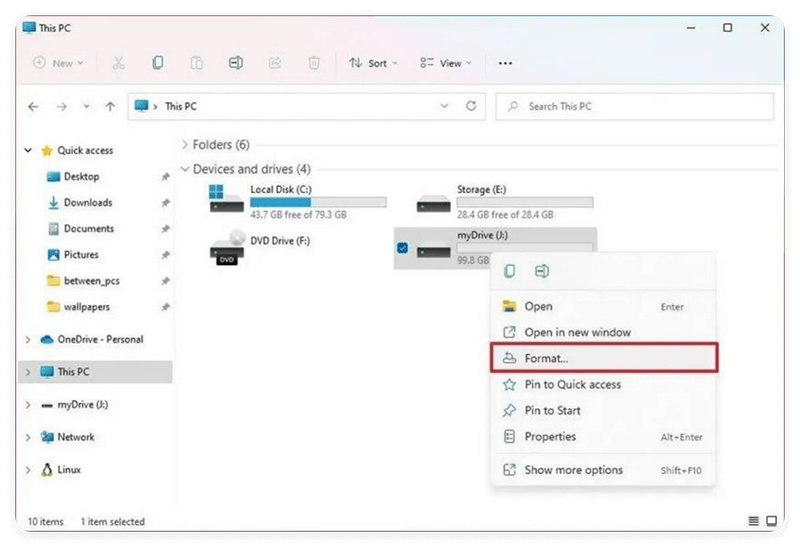The width and height of the screenshot is (800, 547).
Task: Choose Open in new window
Action: [603, 332]
